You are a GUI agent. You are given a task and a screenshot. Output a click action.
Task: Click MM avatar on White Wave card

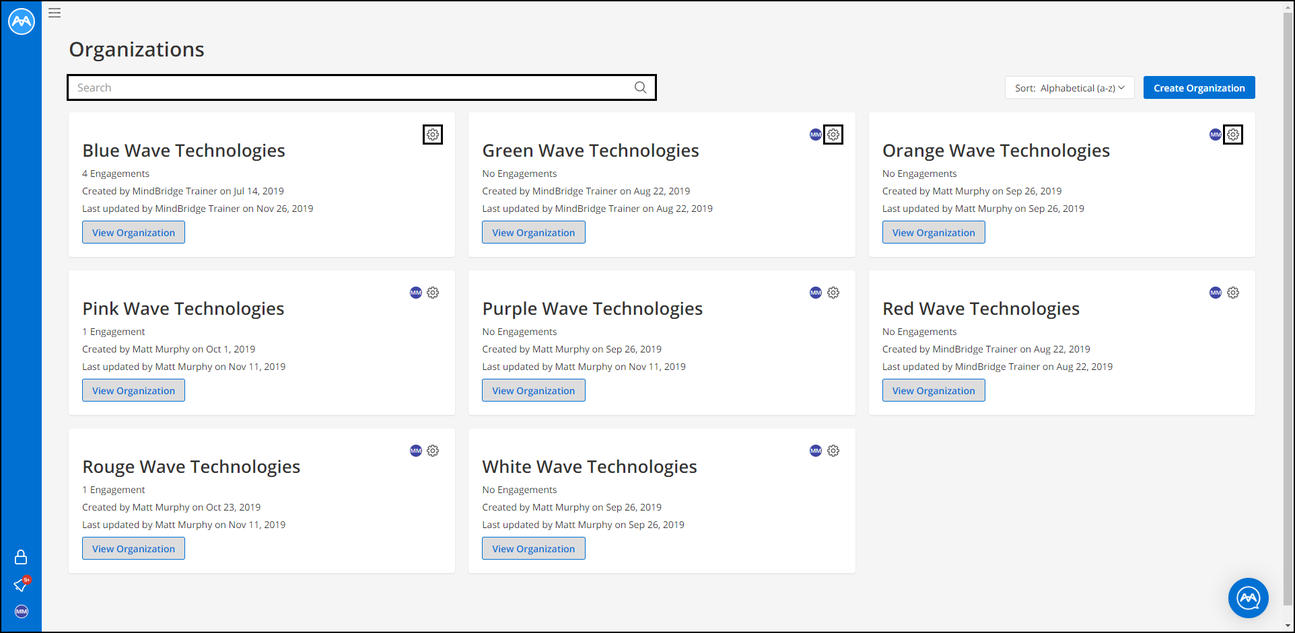815,451
